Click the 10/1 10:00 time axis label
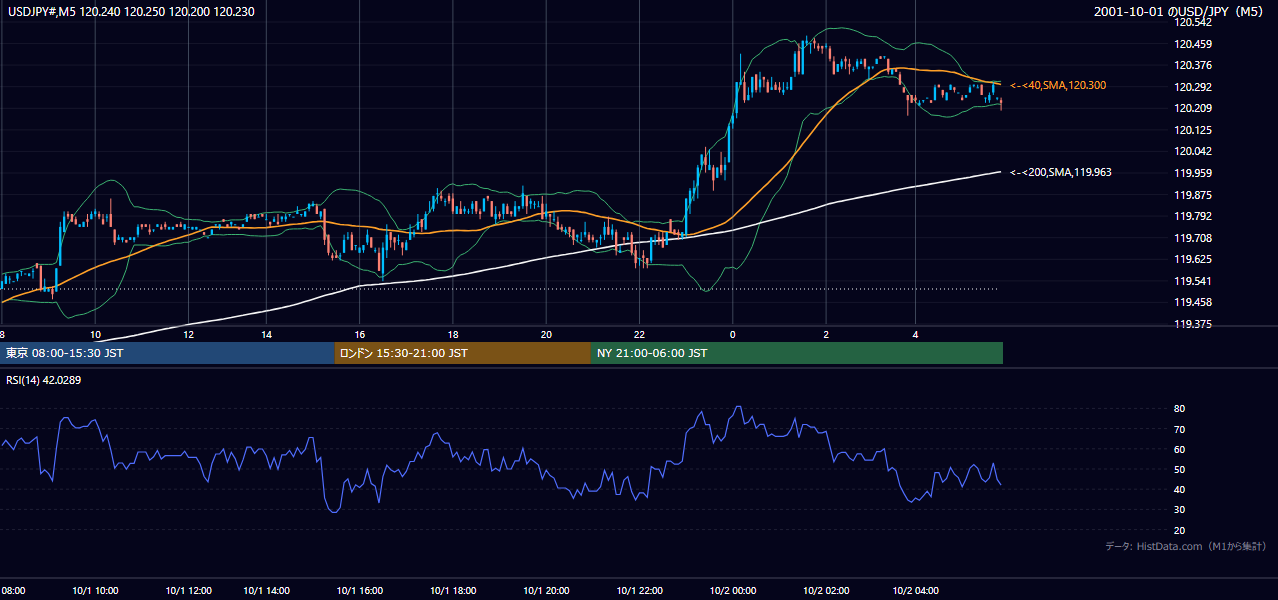Screen dimensions: 1278x600 [95, 591]
